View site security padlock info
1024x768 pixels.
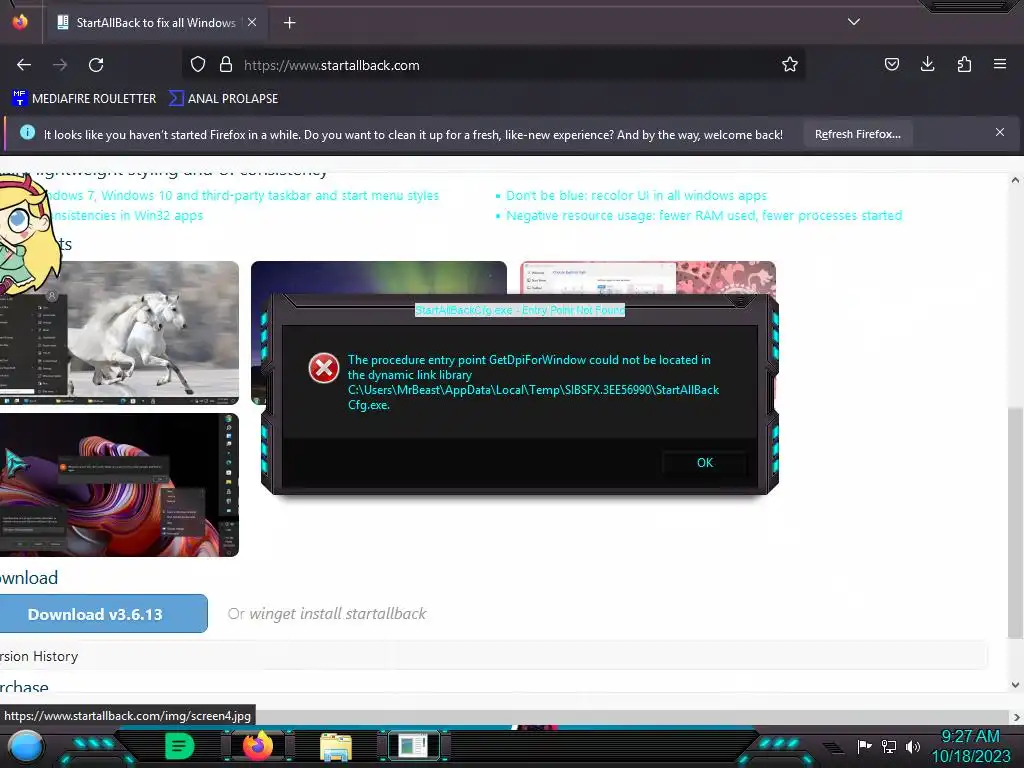tap(226, 65)
